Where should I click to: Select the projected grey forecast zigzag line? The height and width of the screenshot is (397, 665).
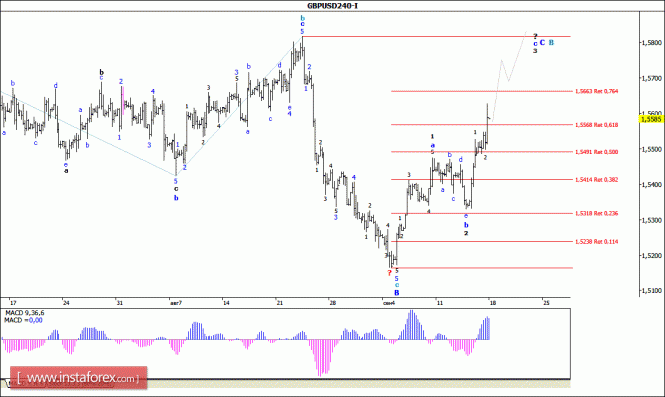(x=508, y=76)
